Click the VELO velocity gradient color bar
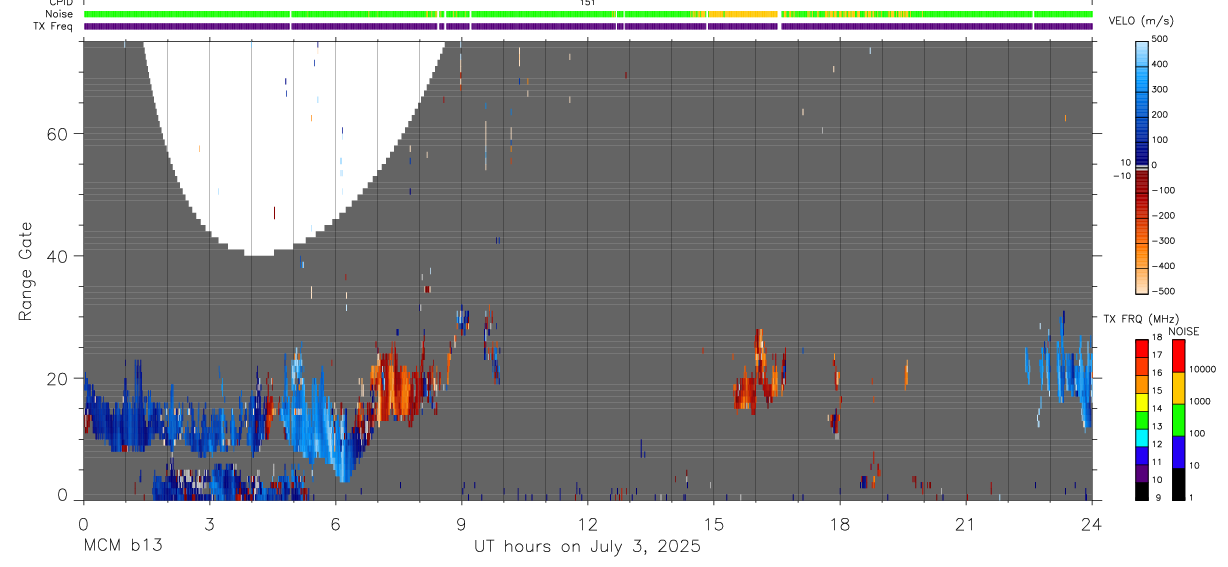 [1142, 166]
